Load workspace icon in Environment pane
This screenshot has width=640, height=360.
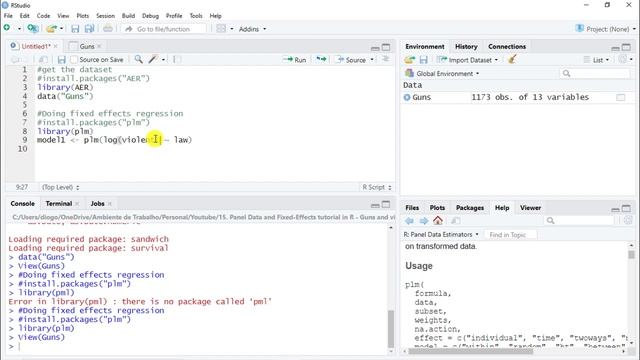[x=409, y=60]
